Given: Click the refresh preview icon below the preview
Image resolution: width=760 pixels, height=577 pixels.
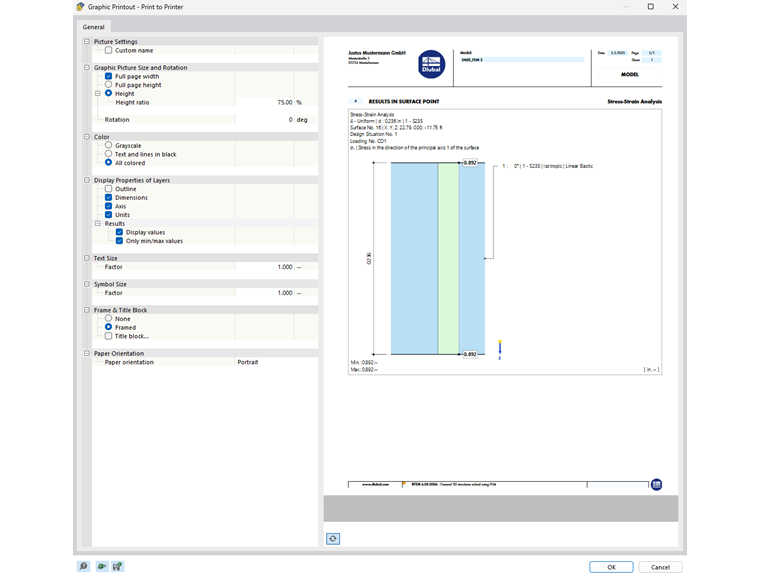Looking at the screenshot, I should tap(333, 538).
